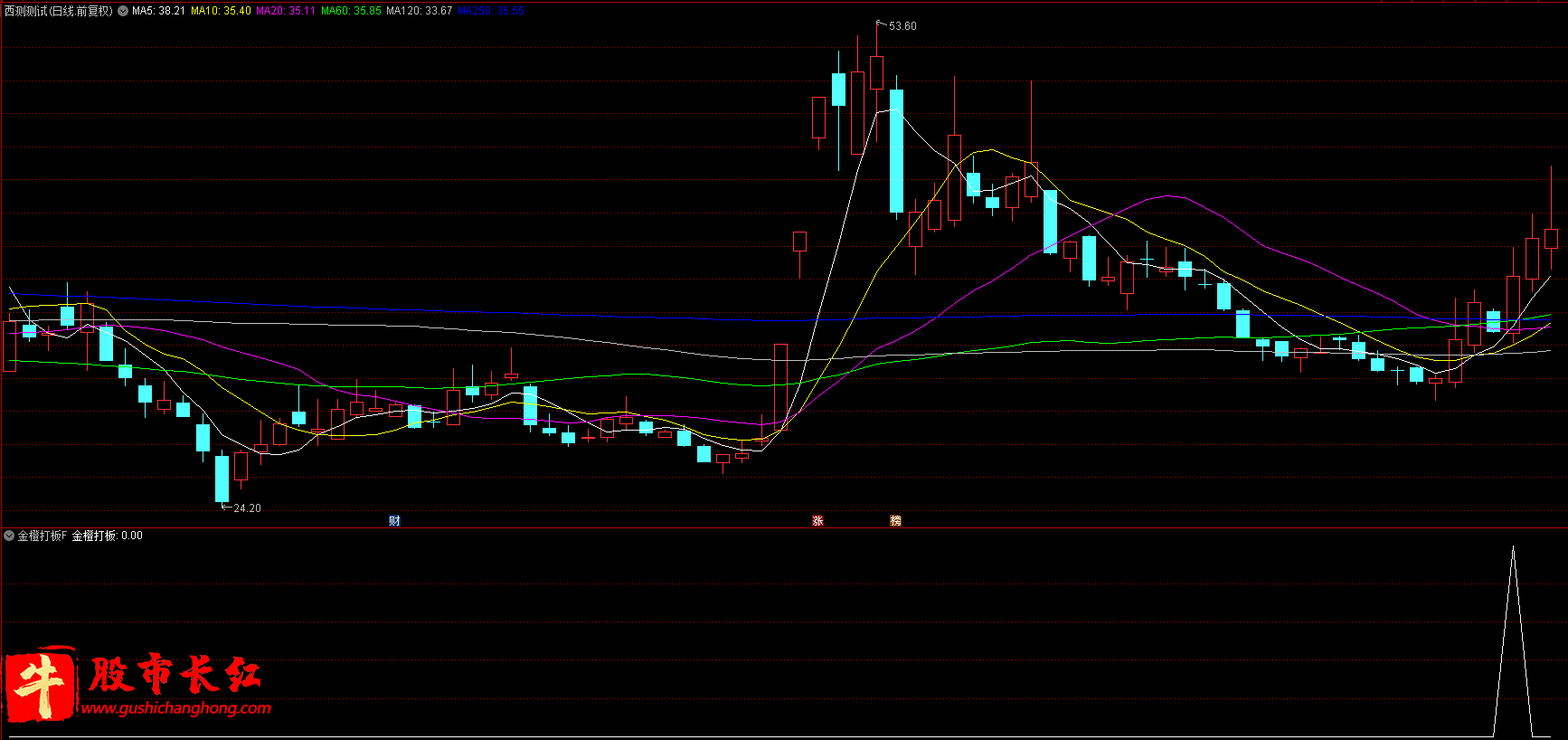This screenshot has height=740, width=1568.
Task: Click the MA120: 33.67 label
Action: 419,11
